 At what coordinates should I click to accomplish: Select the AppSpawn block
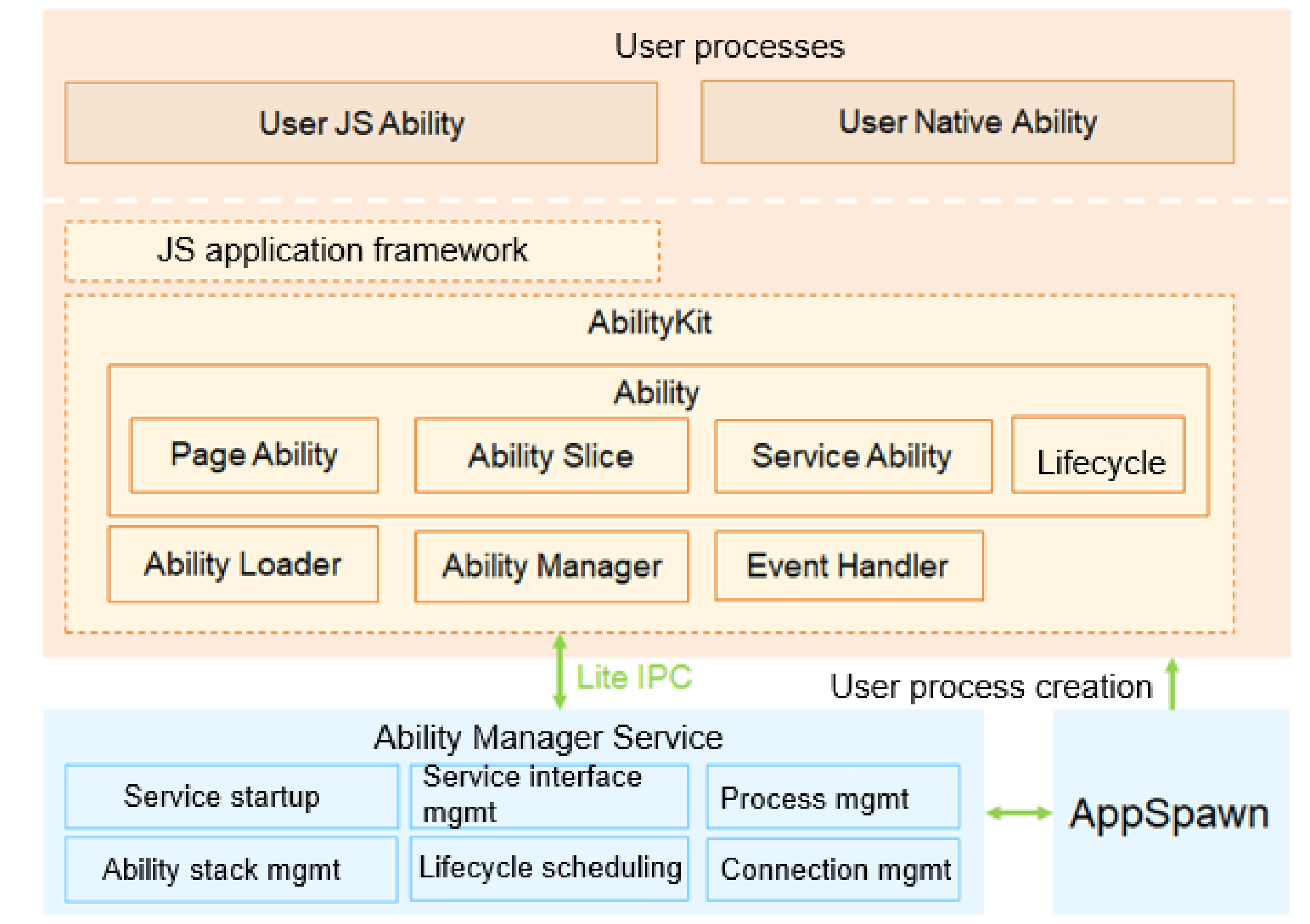click(1169, 813)
